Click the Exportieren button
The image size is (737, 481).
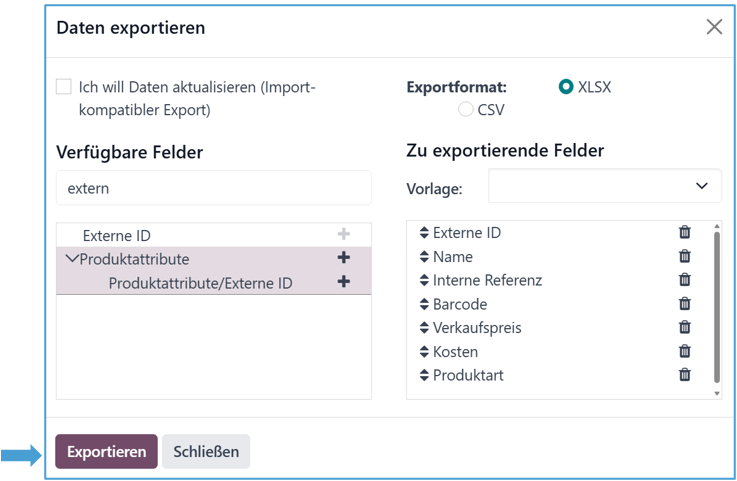(x=106, y=451)
